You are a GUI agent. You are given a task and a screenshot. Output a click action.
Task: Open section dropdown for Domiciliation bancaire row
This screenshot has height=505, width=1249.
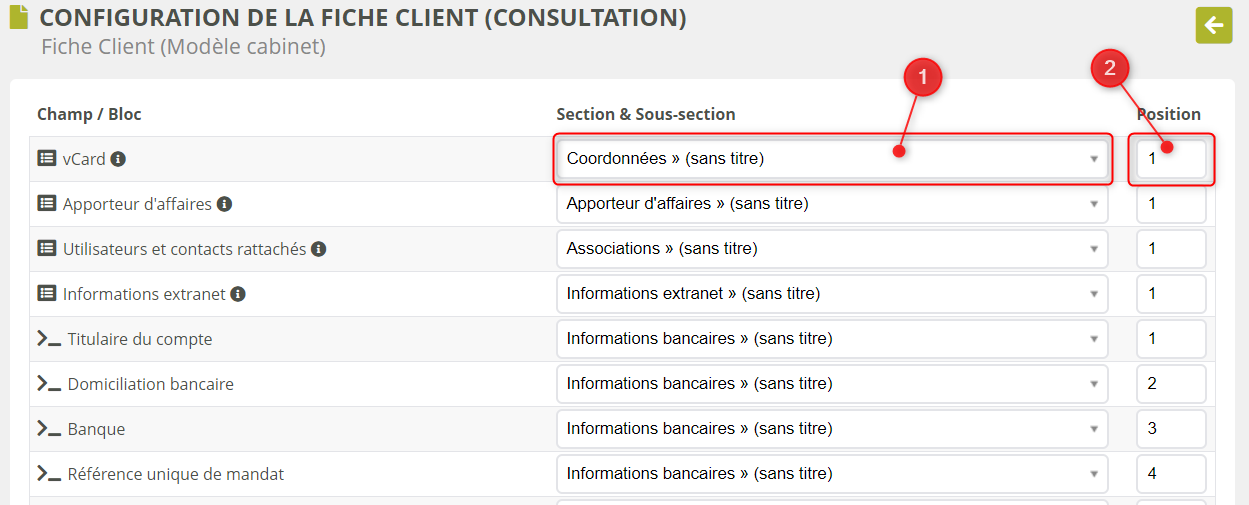(x=831, y=384)
